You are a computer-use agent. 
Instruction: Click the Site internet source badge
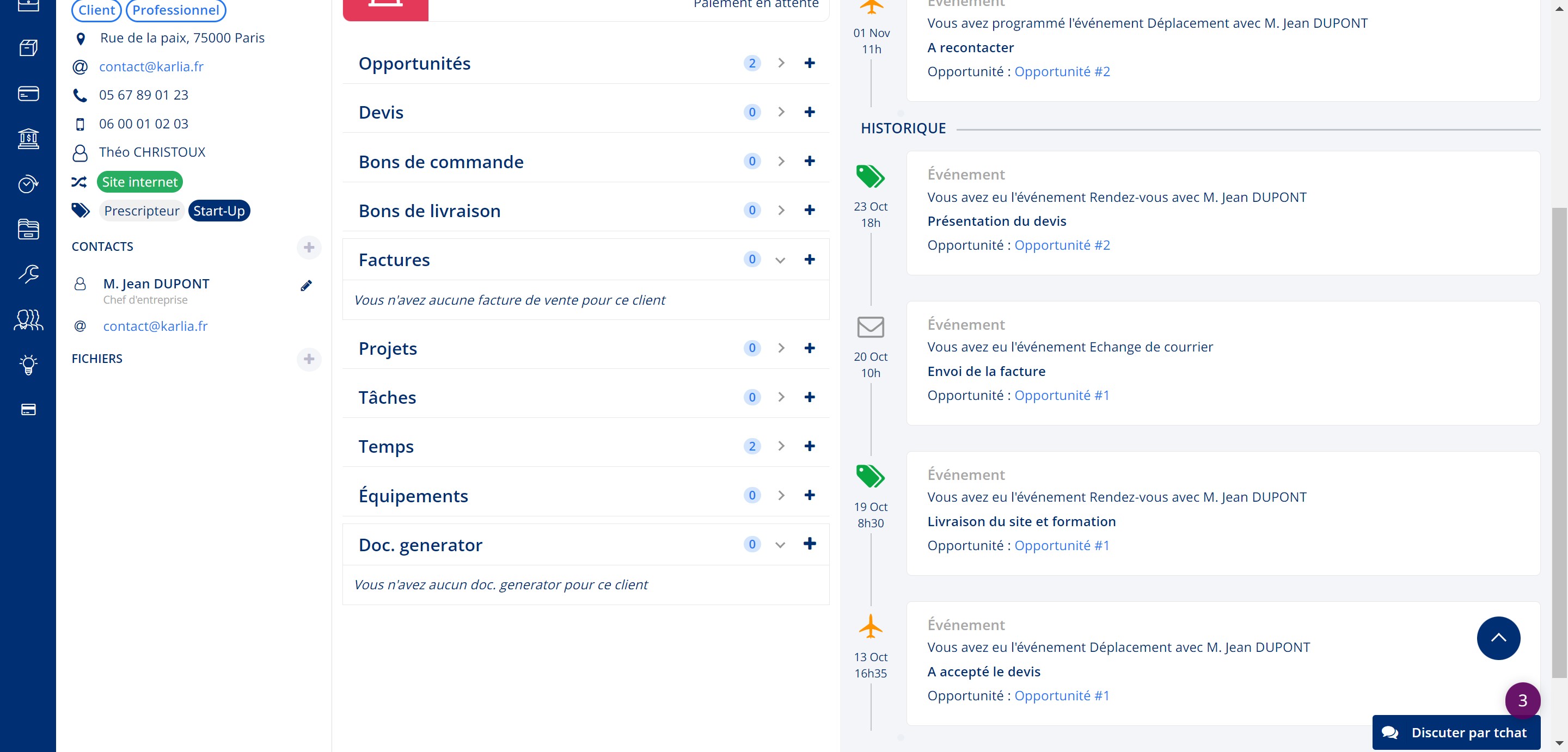click(139, 182)
